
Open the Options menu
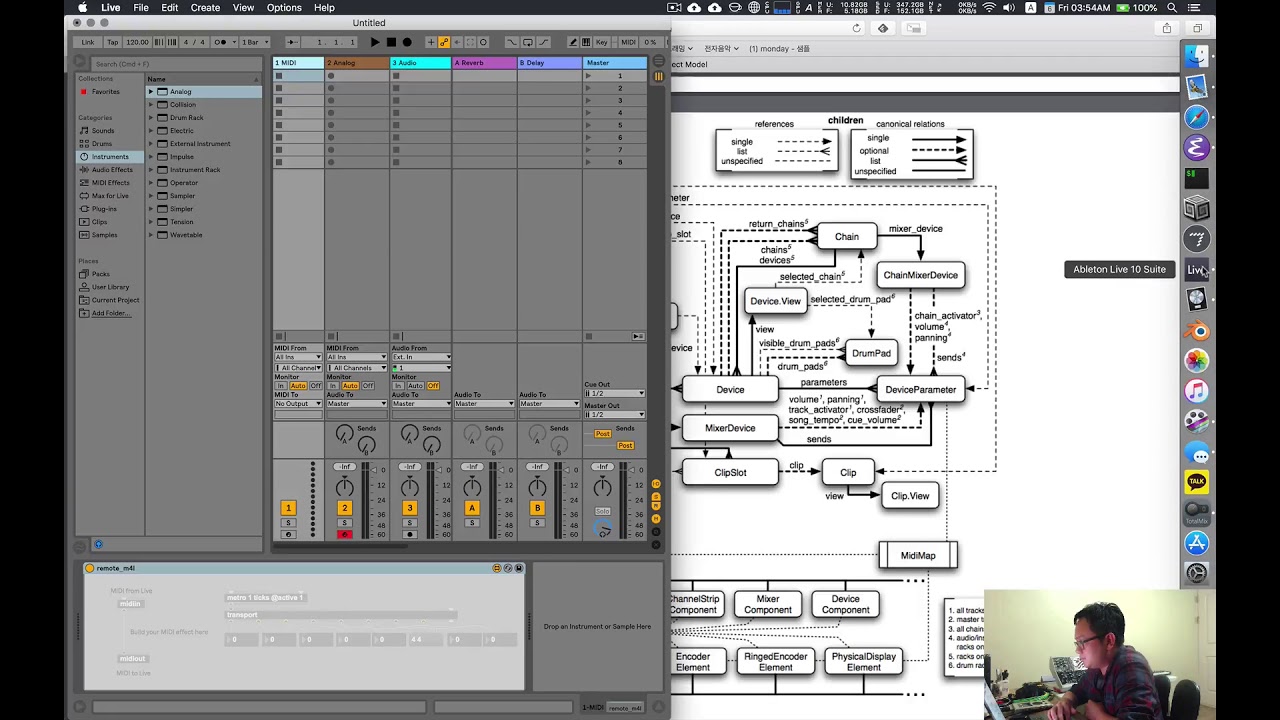tap(284, 8)
